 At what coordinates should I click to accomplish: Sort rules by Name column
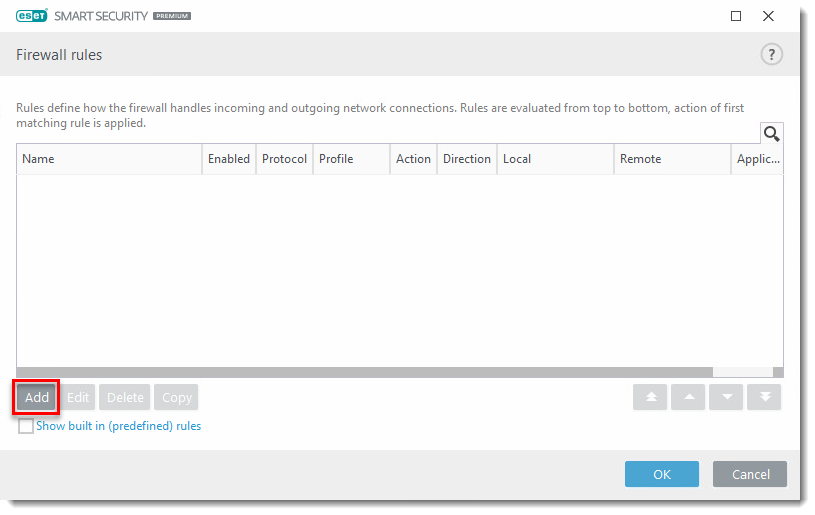[x=108, y=159]
